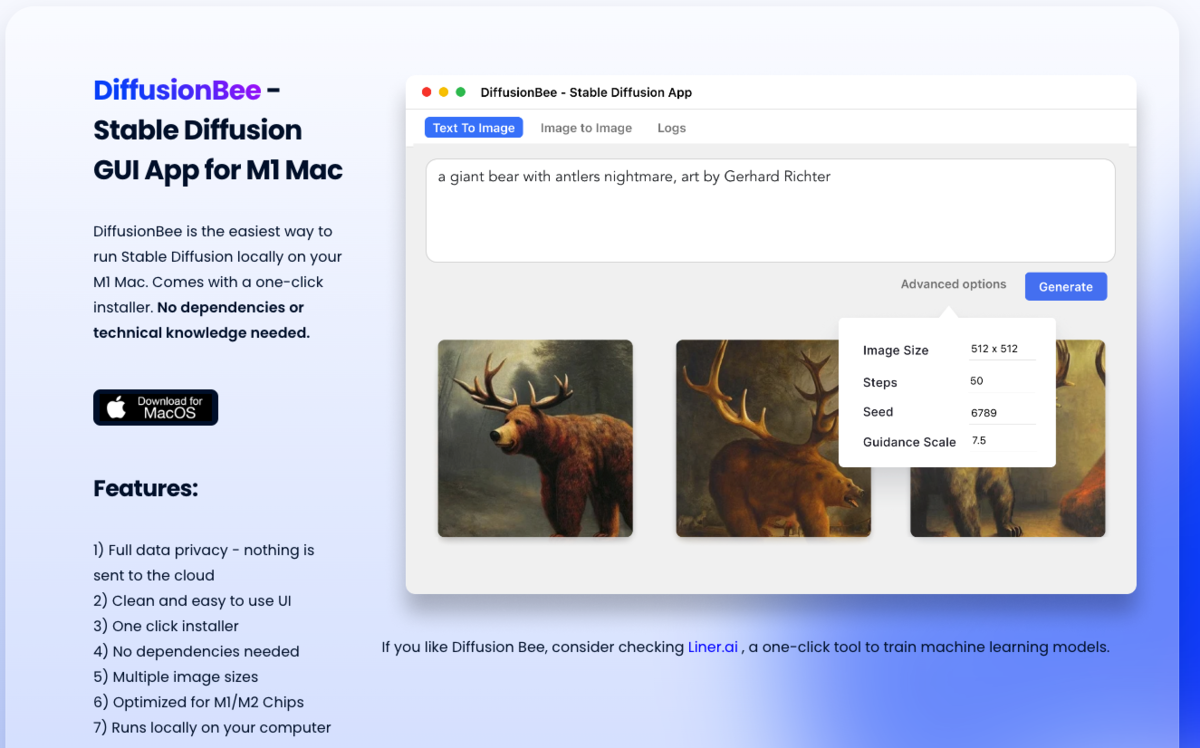Click the Download for MacOS button

coord(155,407)
